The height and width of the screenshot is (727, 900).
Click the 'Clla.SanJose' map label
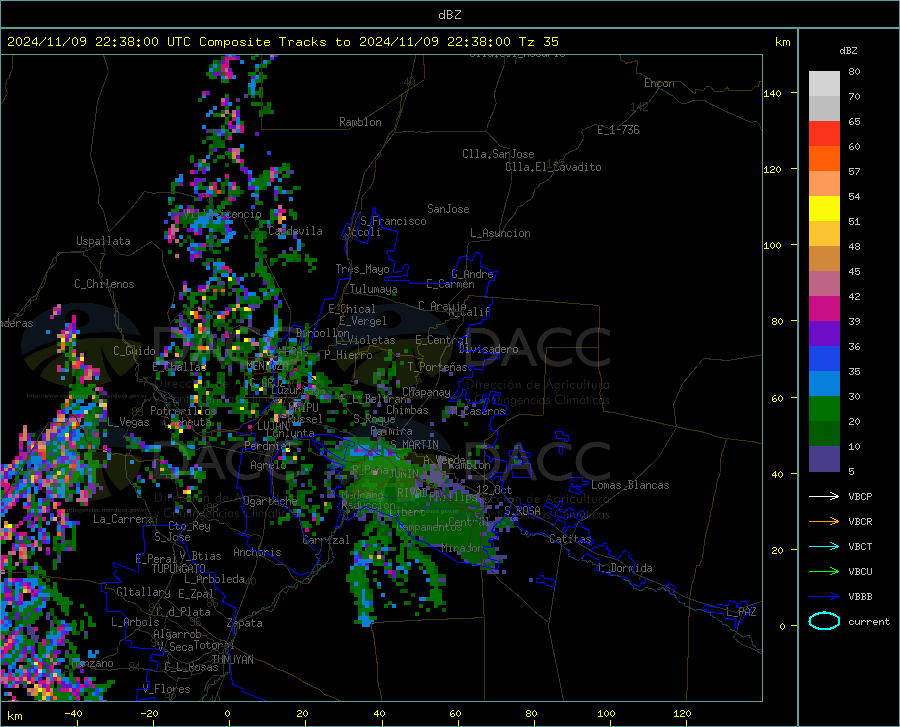498,154
